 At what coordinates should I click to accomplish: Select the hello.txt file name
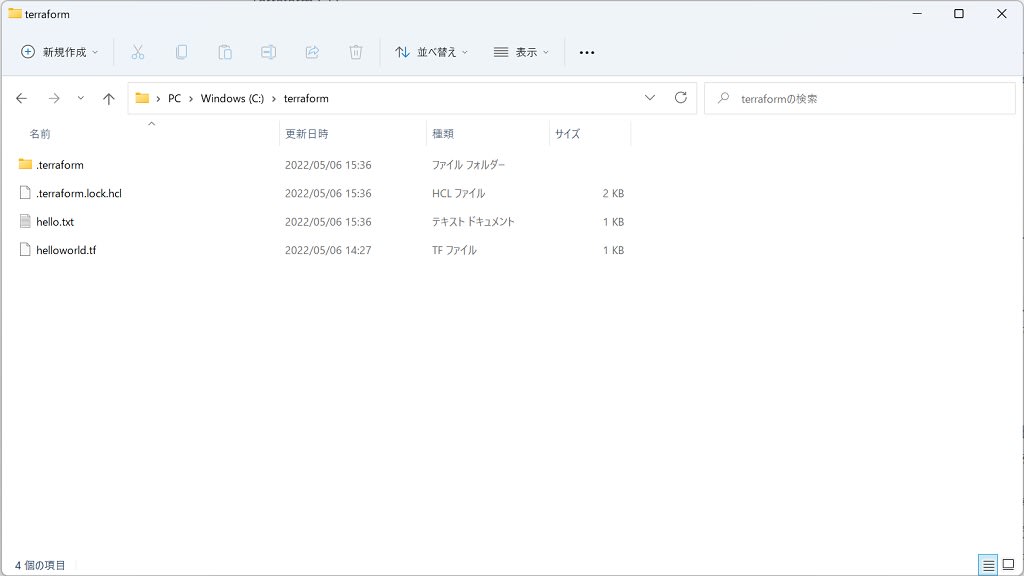coord(55,221)
